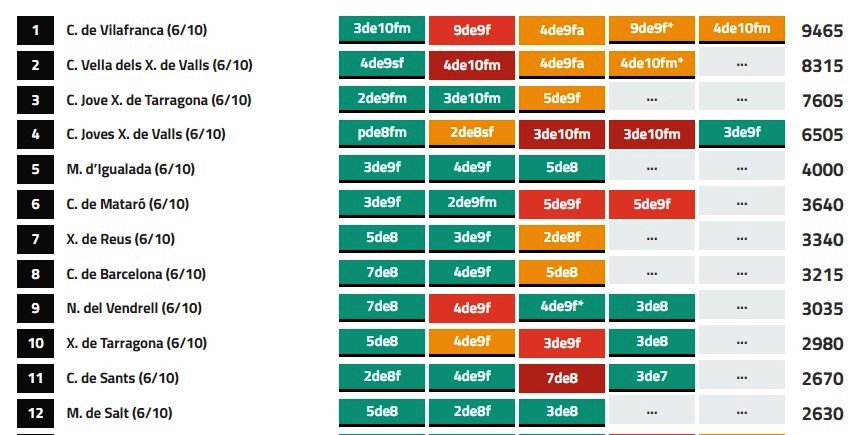Click the green 4de9sf result cell
Viewport: 863px width, 435px height.
pyautogui.click(x=381, y=64)
